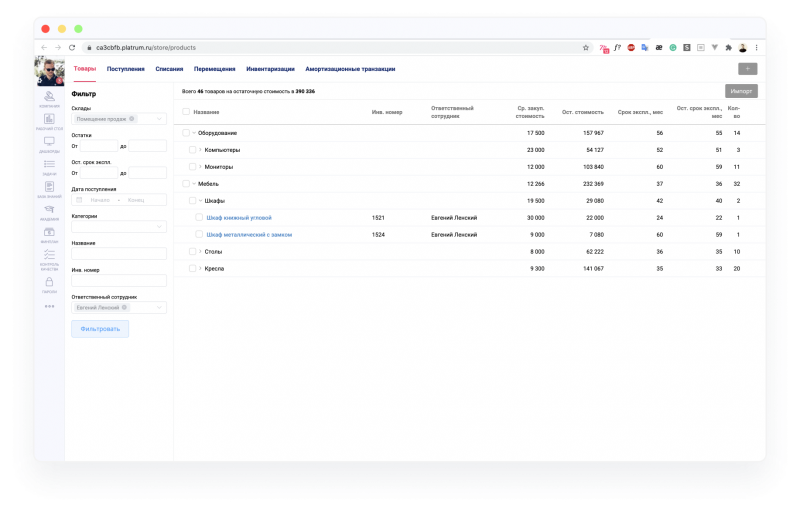Open the Пароли lock icon
Screen dimensions: 800x512
[49, 283]
